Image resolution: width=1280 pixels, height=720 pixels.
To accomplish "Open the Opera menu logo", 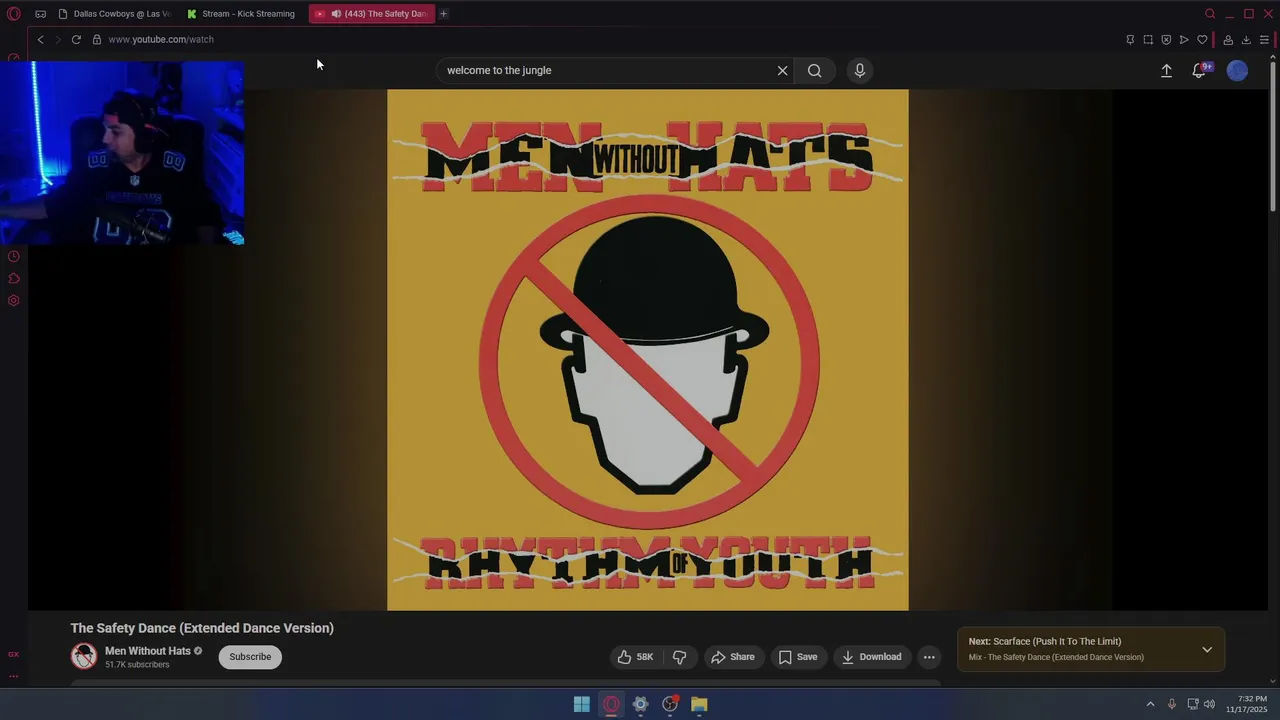I will pyautogui.click(x=13, y=14).
